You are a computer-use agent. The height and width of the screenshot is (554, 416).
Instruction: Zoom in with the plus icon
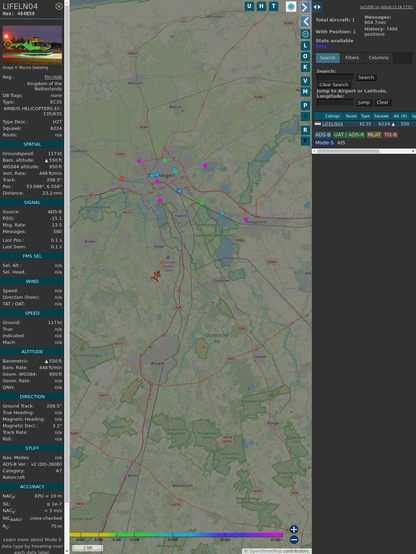click(x=294, y=529)
